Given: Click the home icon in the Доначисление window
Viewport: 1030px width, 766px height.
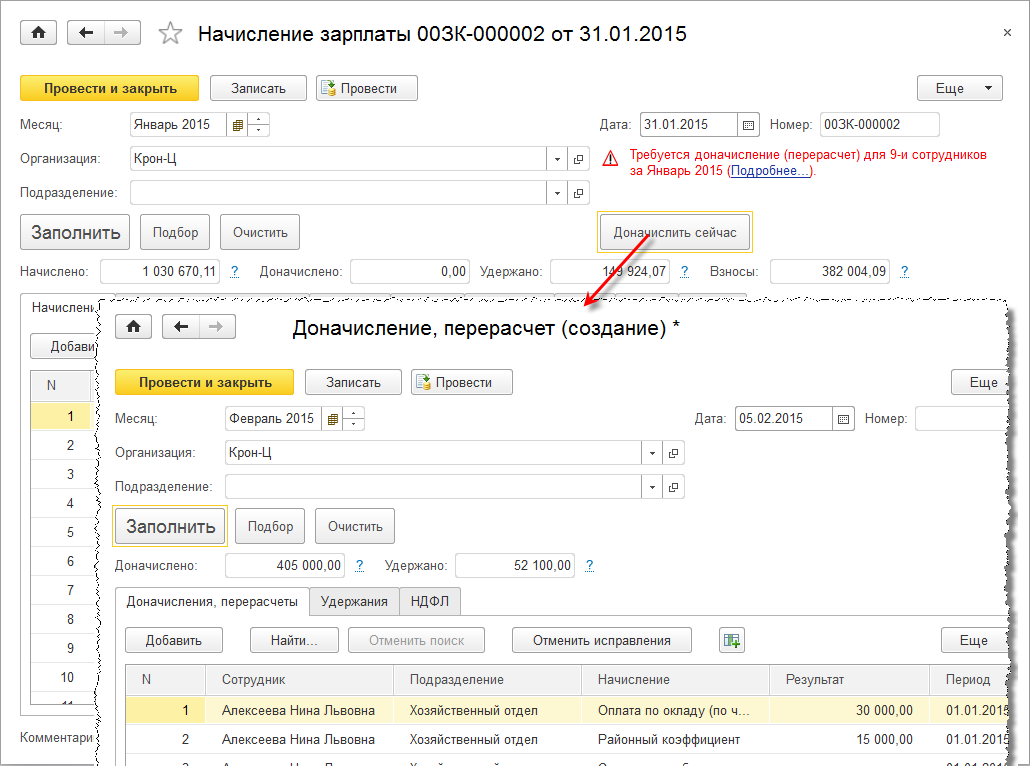Looking at the screenshot, I should click(133, 327).
